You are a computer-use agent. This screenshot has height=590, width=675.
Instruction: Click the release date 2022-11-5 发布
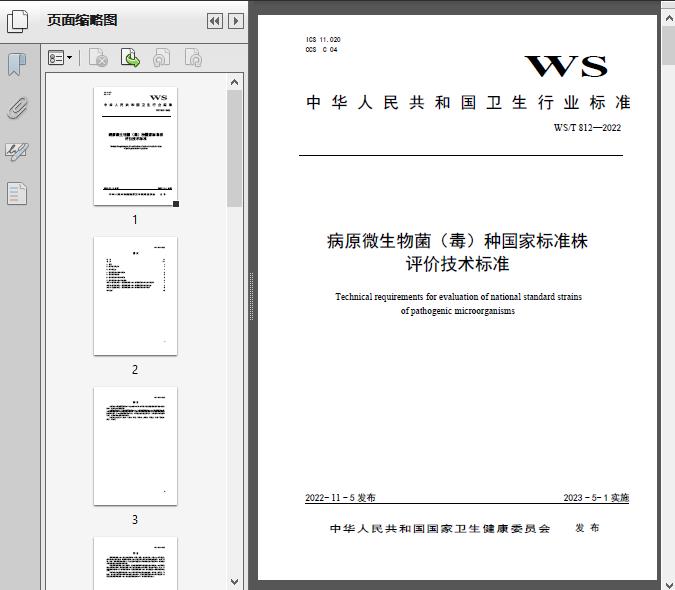(340, 497)
